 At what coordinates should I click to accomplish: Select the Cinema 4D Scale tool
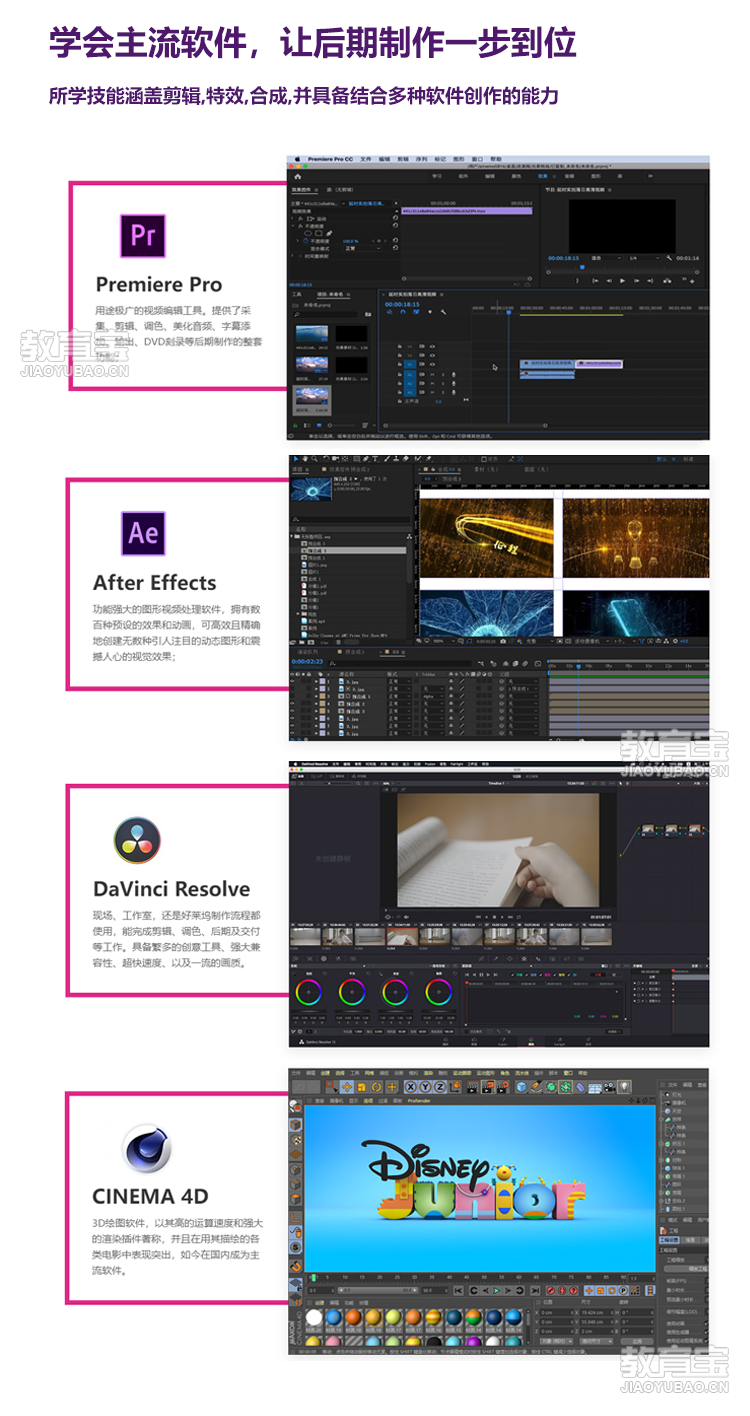point(361,1087)
